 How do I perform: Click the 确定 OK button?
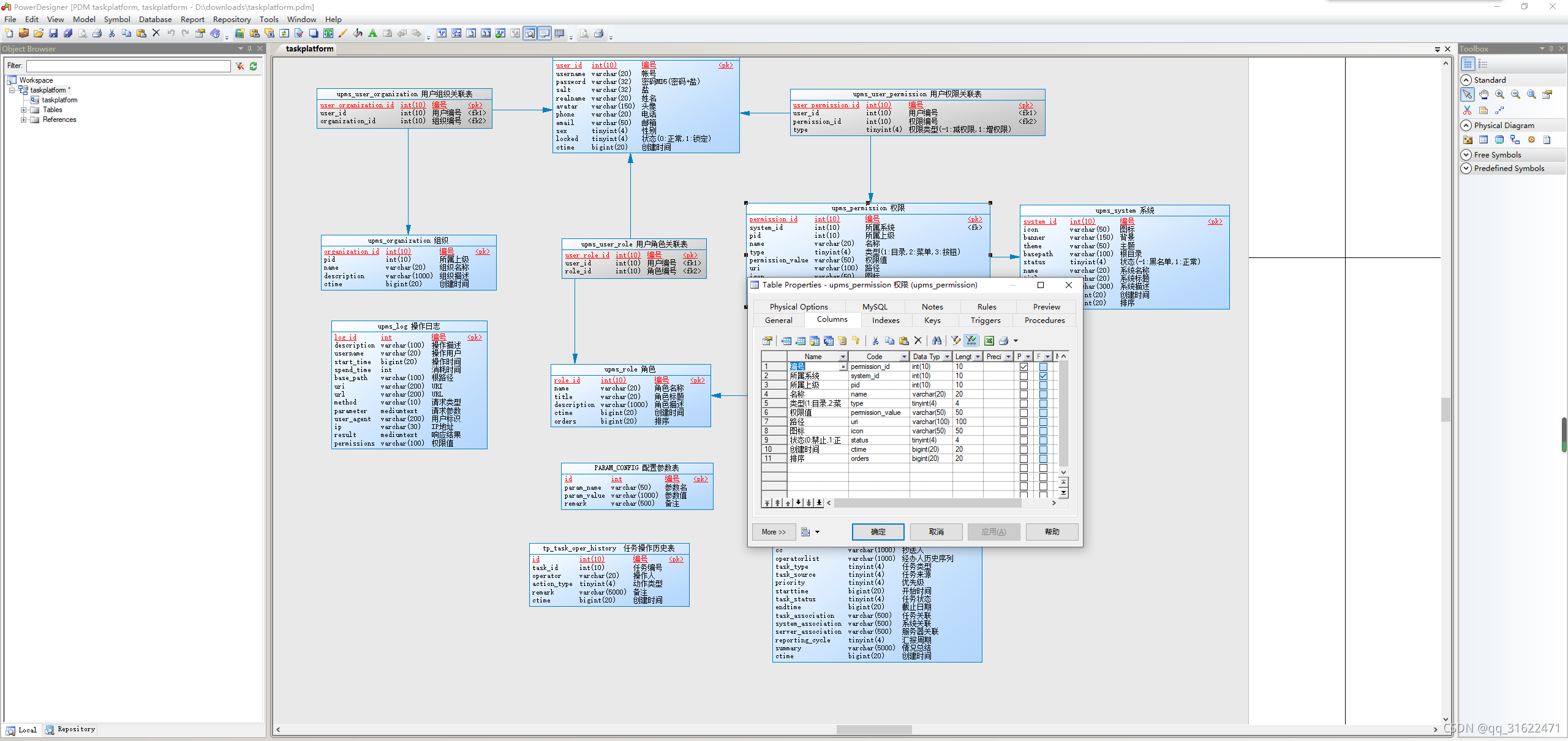coord(878,531)
